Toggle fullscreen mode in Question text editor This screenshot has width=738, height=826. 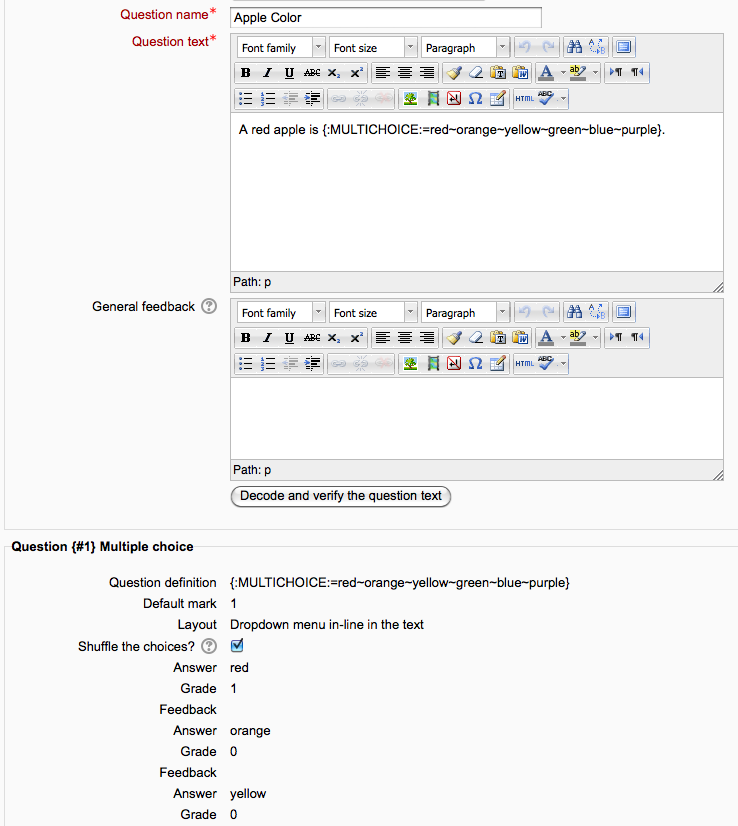(624, 47)
